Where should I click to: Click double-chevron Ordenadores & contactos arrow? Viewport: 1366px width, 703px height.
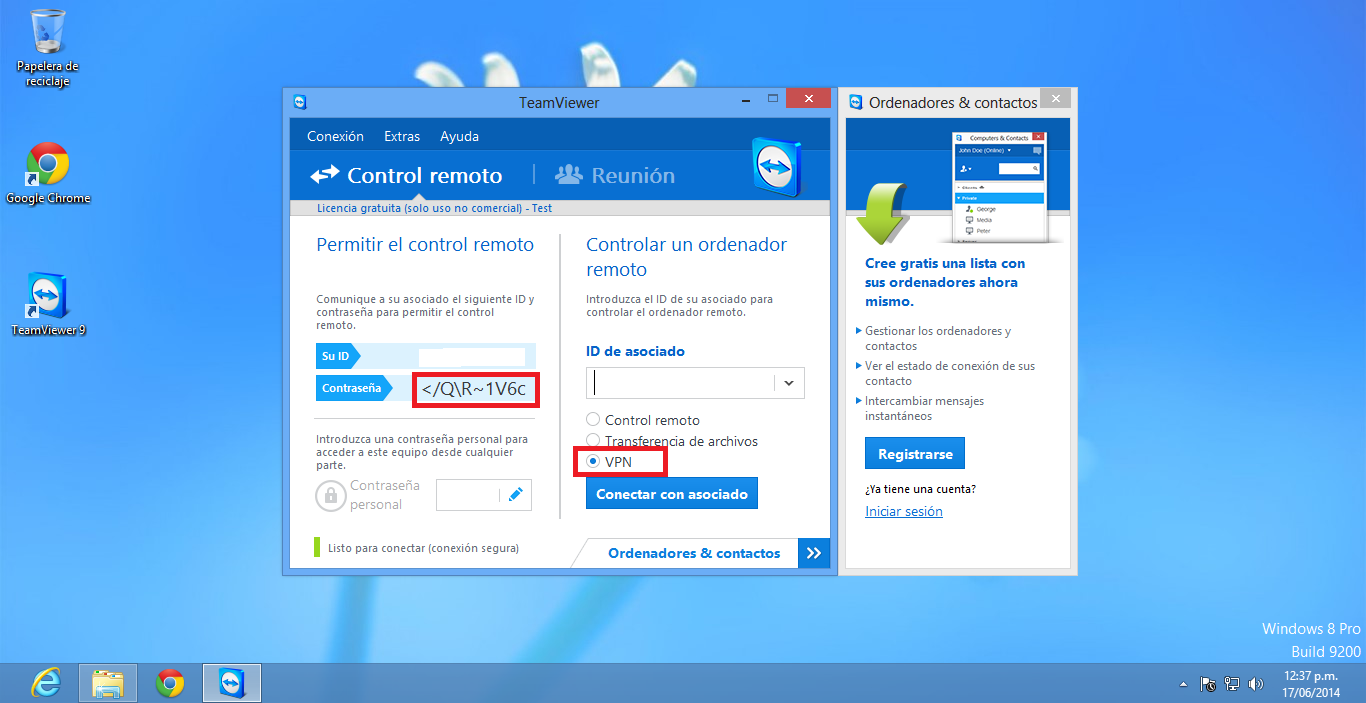click(814, 553)
